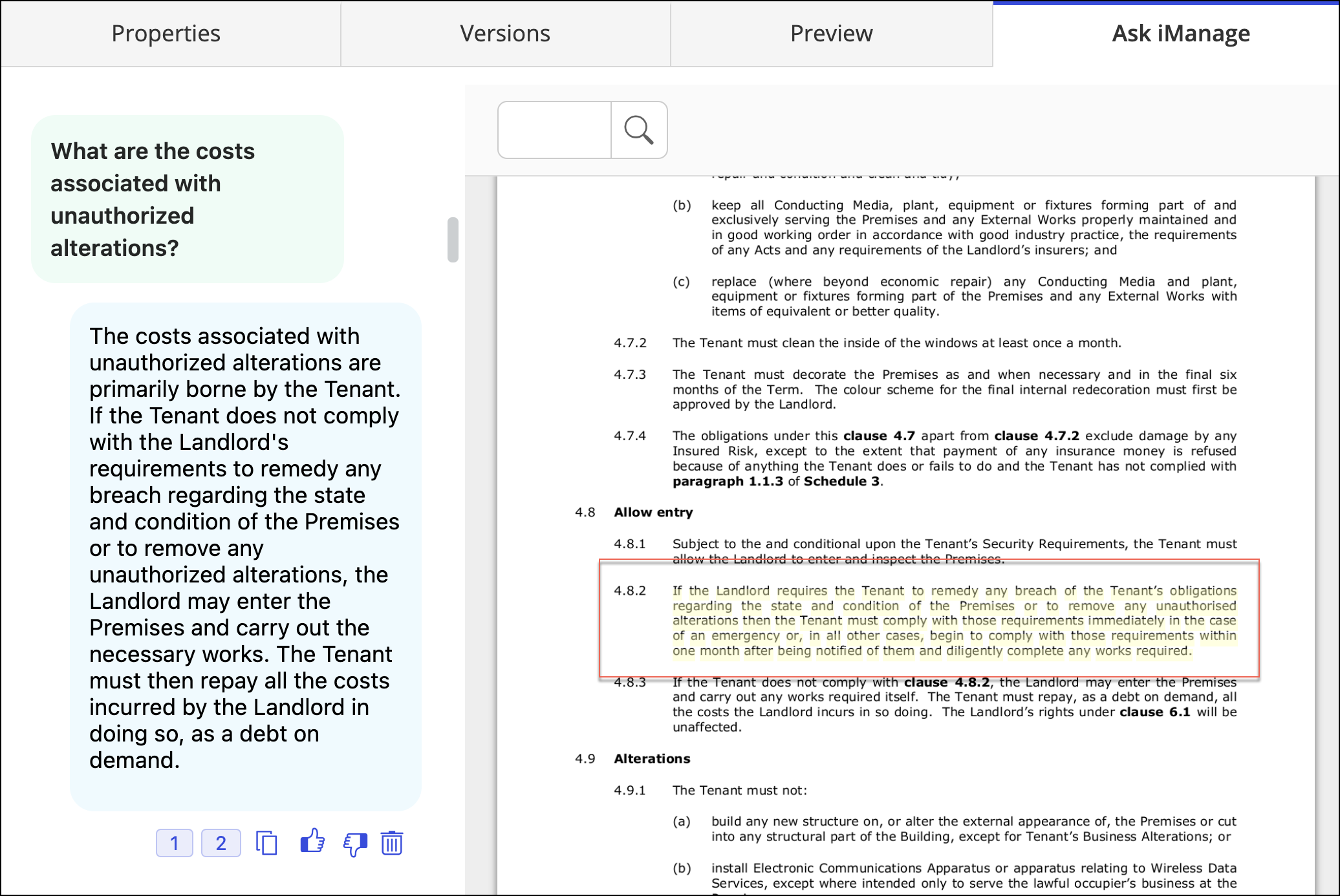The height and width of the screenshot is (896, 1340).
Task: Click the magnifying glass search icon
Action: click(x=639, y=130)
